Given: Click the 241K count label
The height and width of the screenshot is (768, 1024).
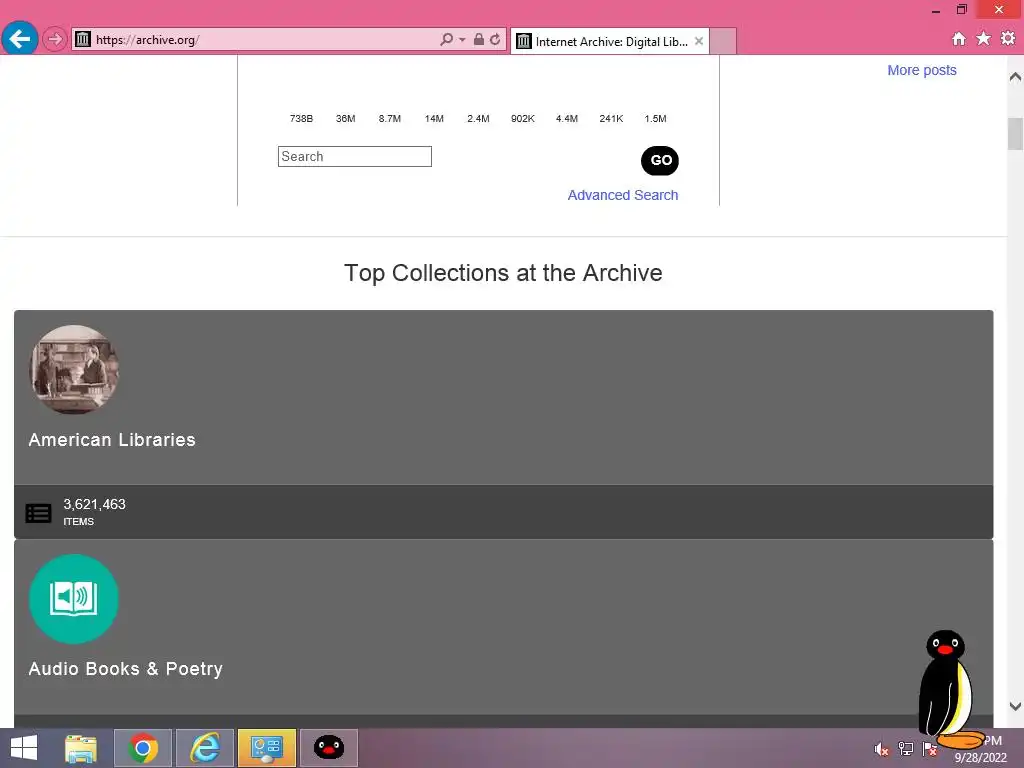Looking at the screenshot, I should pyautogui.click(x=611, y=119).
